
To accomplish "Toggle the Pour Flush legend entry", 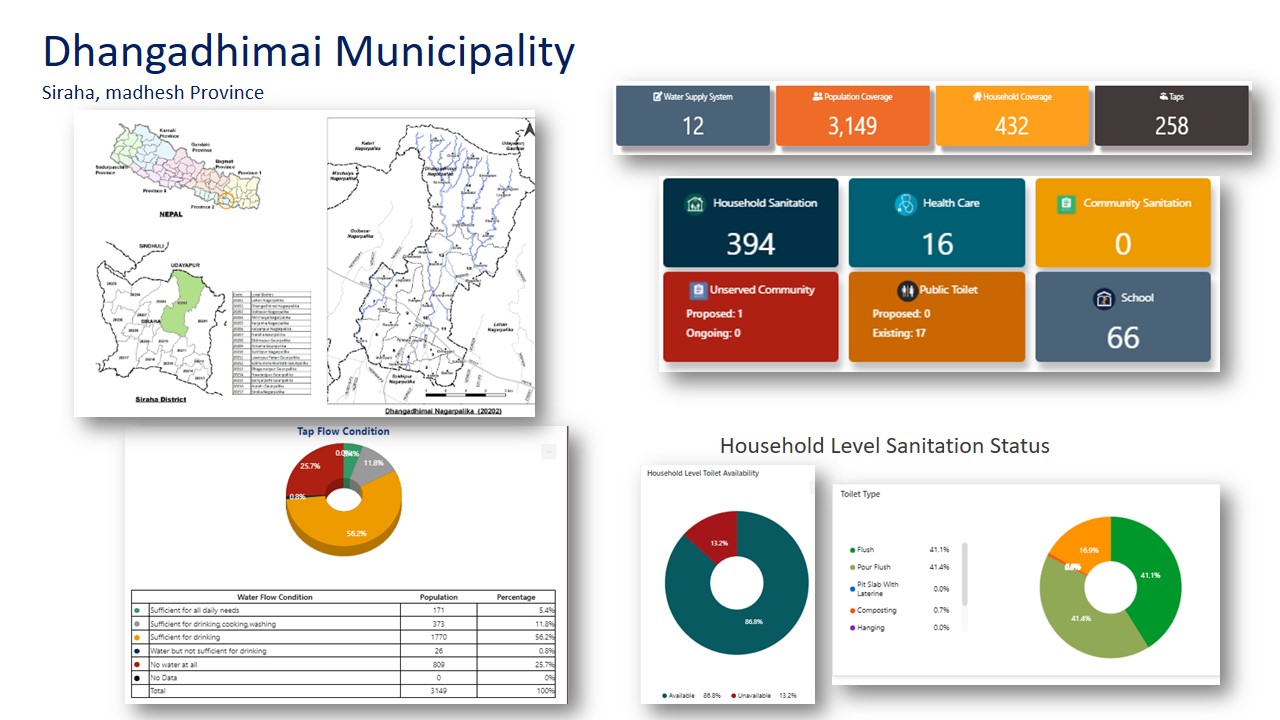I will click(875, 567).
